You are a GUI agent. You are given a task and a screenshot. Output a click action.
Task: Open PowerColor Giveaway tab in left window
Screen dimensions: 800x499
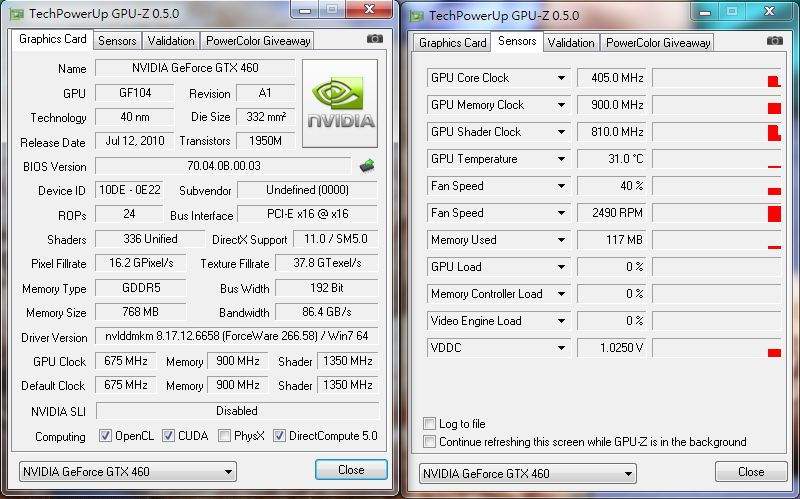click(x=258, y=41)
